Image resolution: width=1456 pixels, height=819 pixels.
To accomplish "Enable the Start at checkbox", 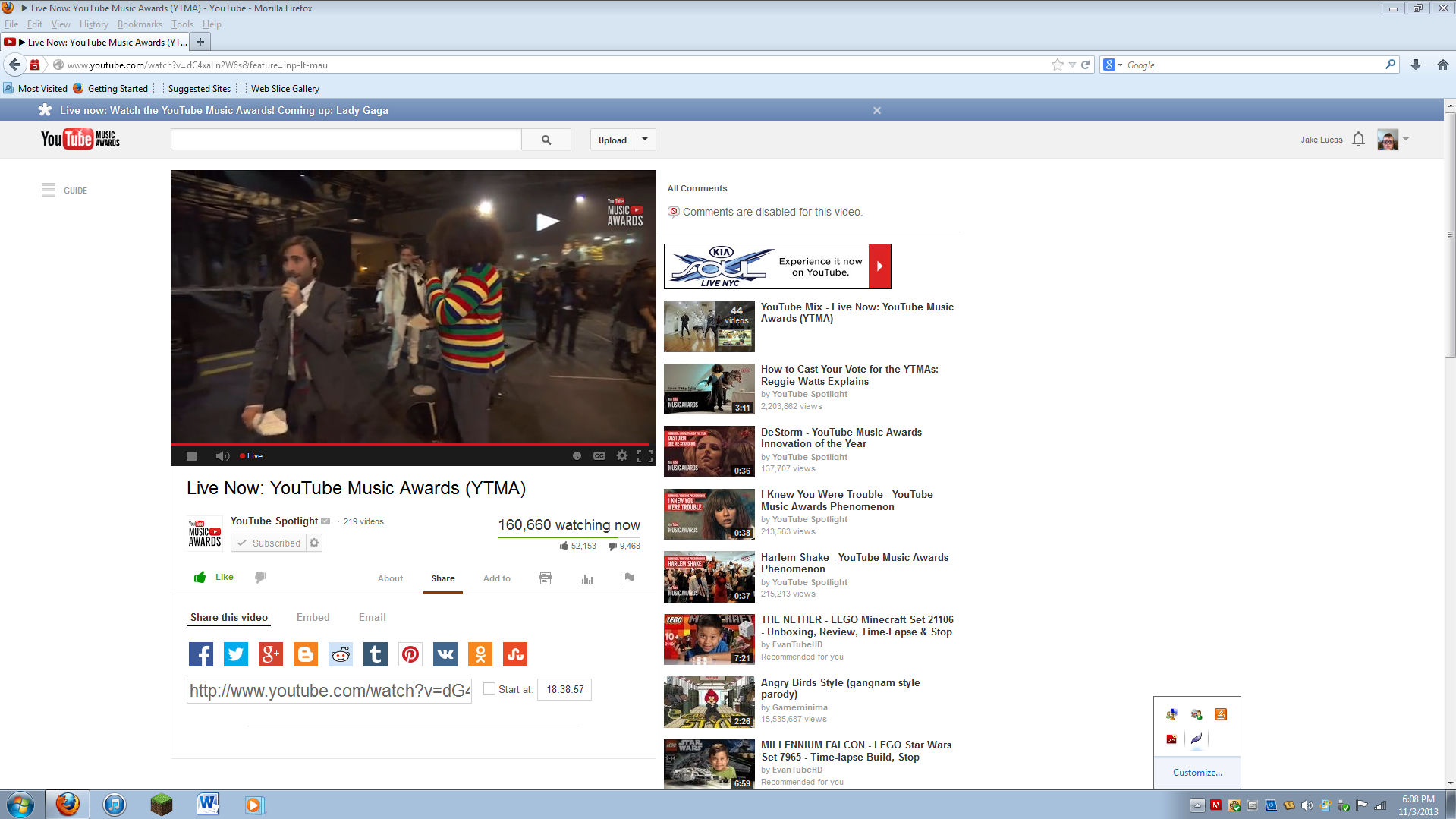I will click(x=489, y=688).
